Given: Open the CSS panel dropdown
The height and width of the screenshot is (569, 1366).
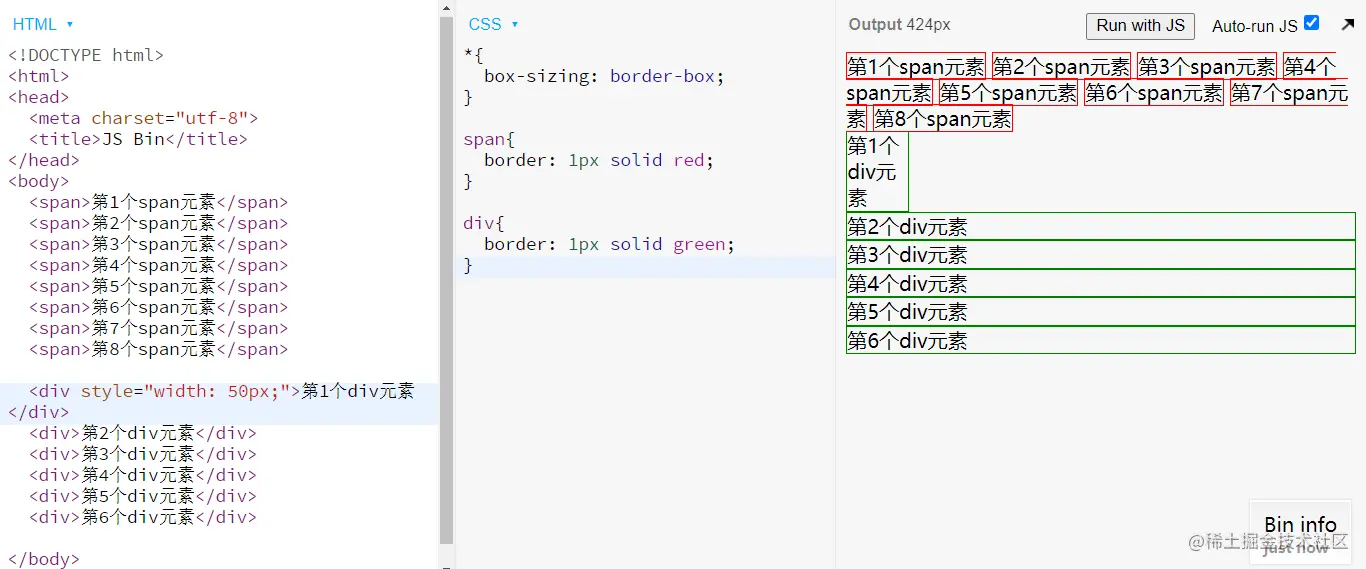Looking at the screenshot, I should coord(493,24).
